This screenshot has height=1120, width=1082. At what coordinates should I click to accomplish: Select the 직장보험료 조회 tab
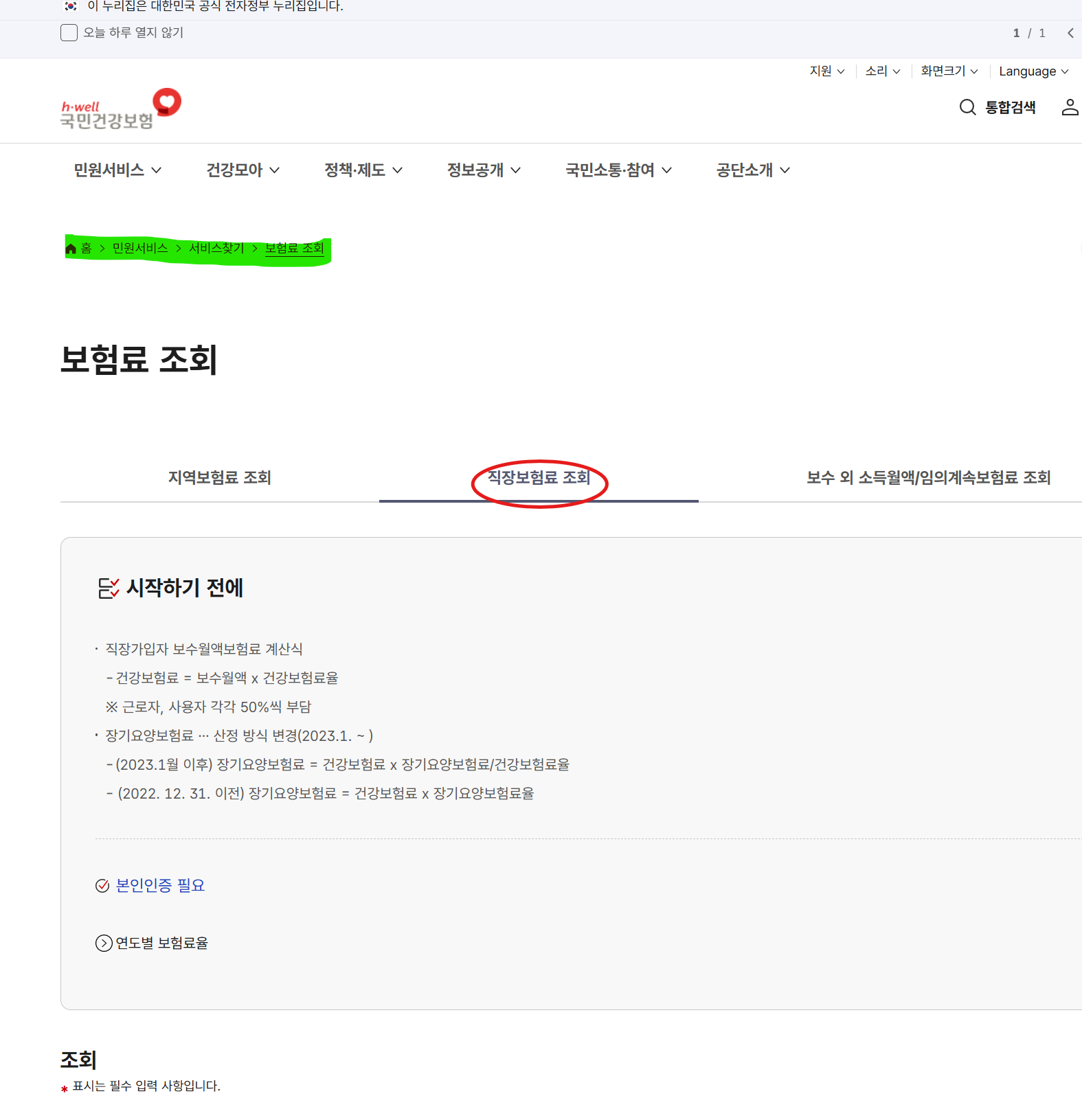coord(539,477)
